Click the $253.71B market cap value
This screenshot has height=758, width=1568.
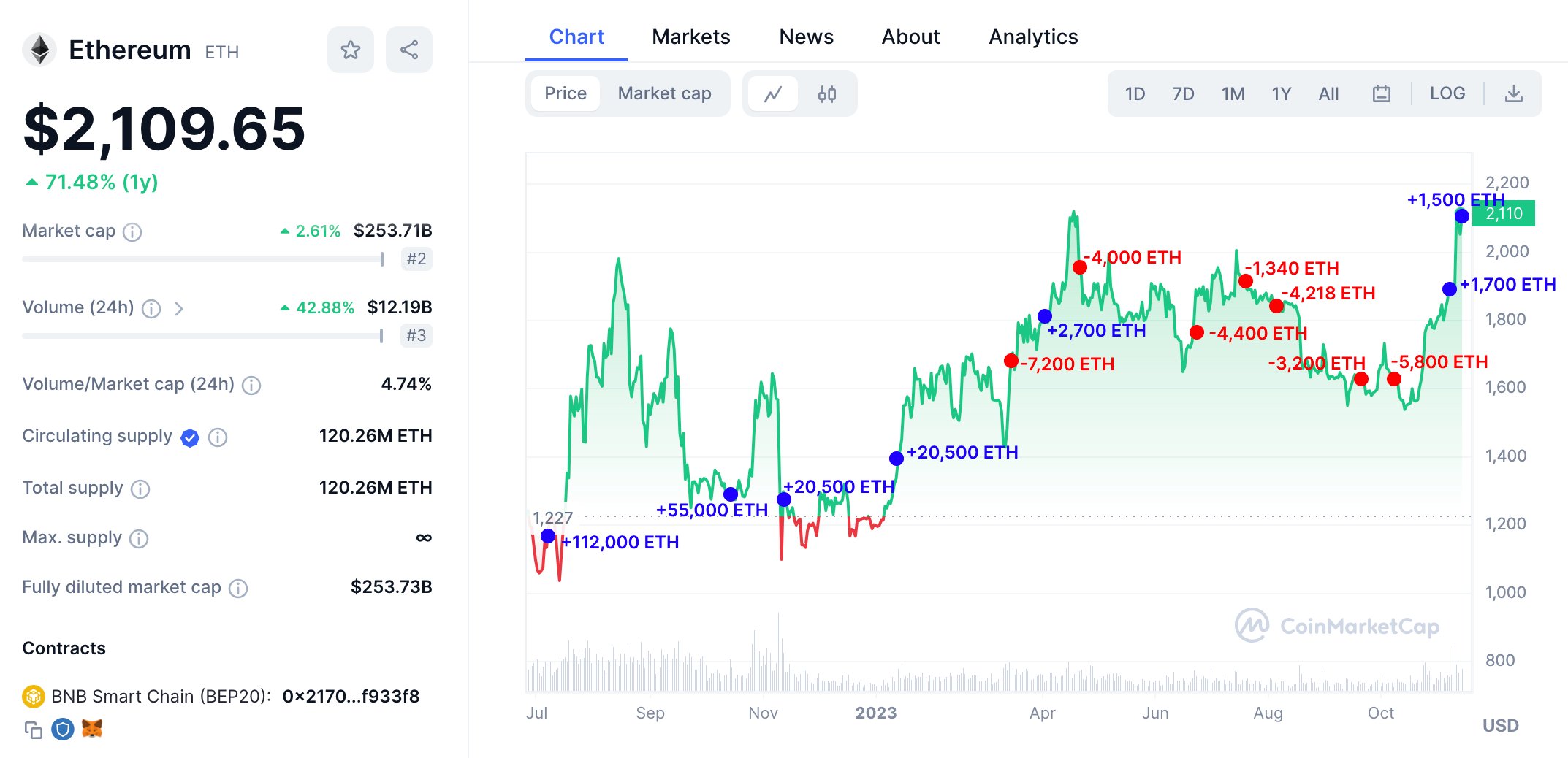pyautogui.click(x=393, y=231)
